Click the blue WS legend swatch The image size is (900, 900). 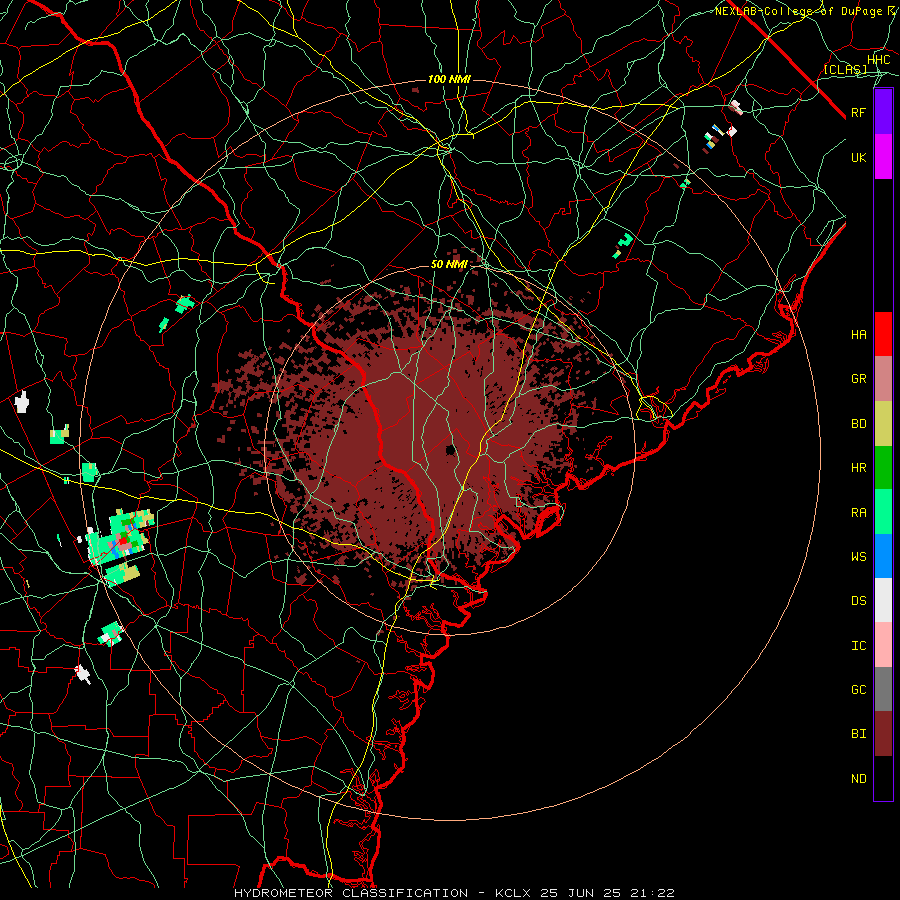click(x=883, y=556)
